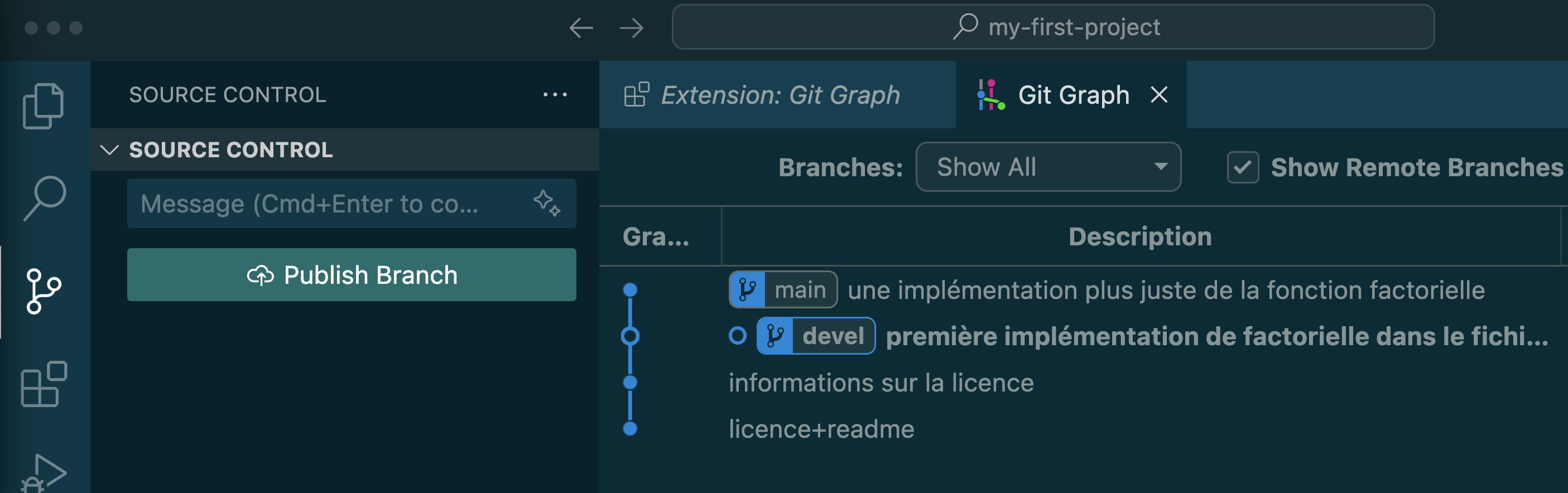Close the Git Graph tab

coord(1159,95)
